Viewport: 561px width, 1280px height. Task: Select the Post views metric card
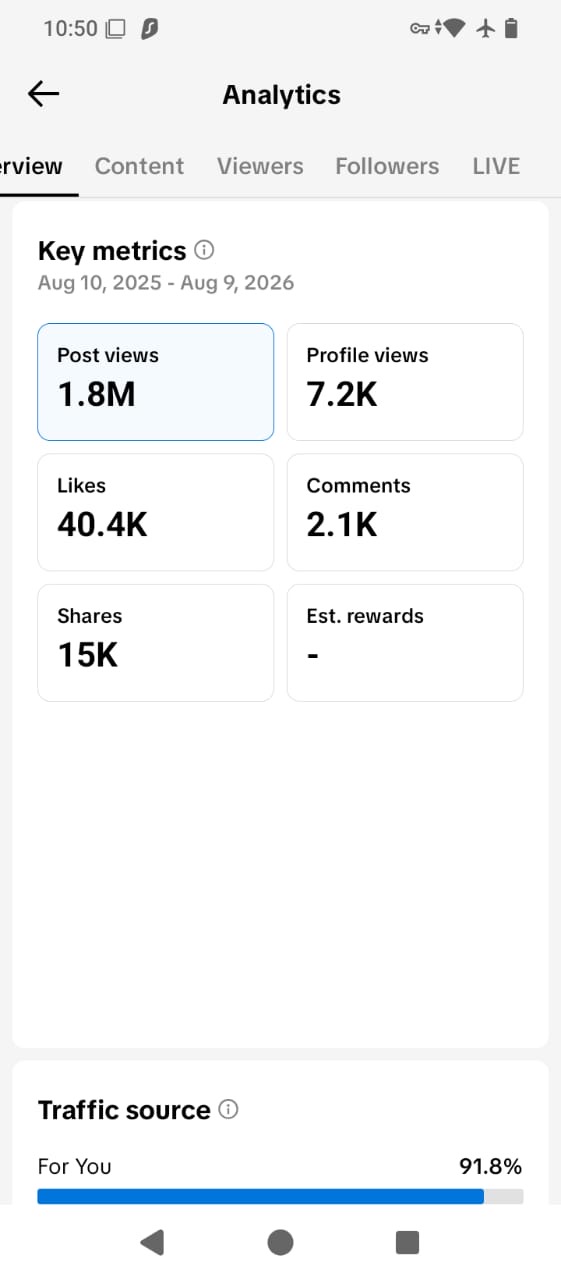click(x=156, y=382)
